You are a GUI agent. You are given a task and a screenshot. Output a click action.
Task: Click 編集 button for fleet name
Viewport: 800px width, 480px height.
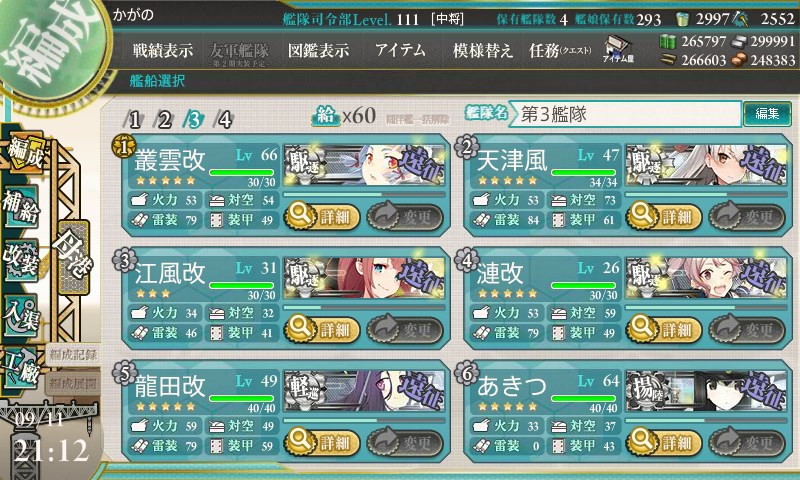[767, 113]
